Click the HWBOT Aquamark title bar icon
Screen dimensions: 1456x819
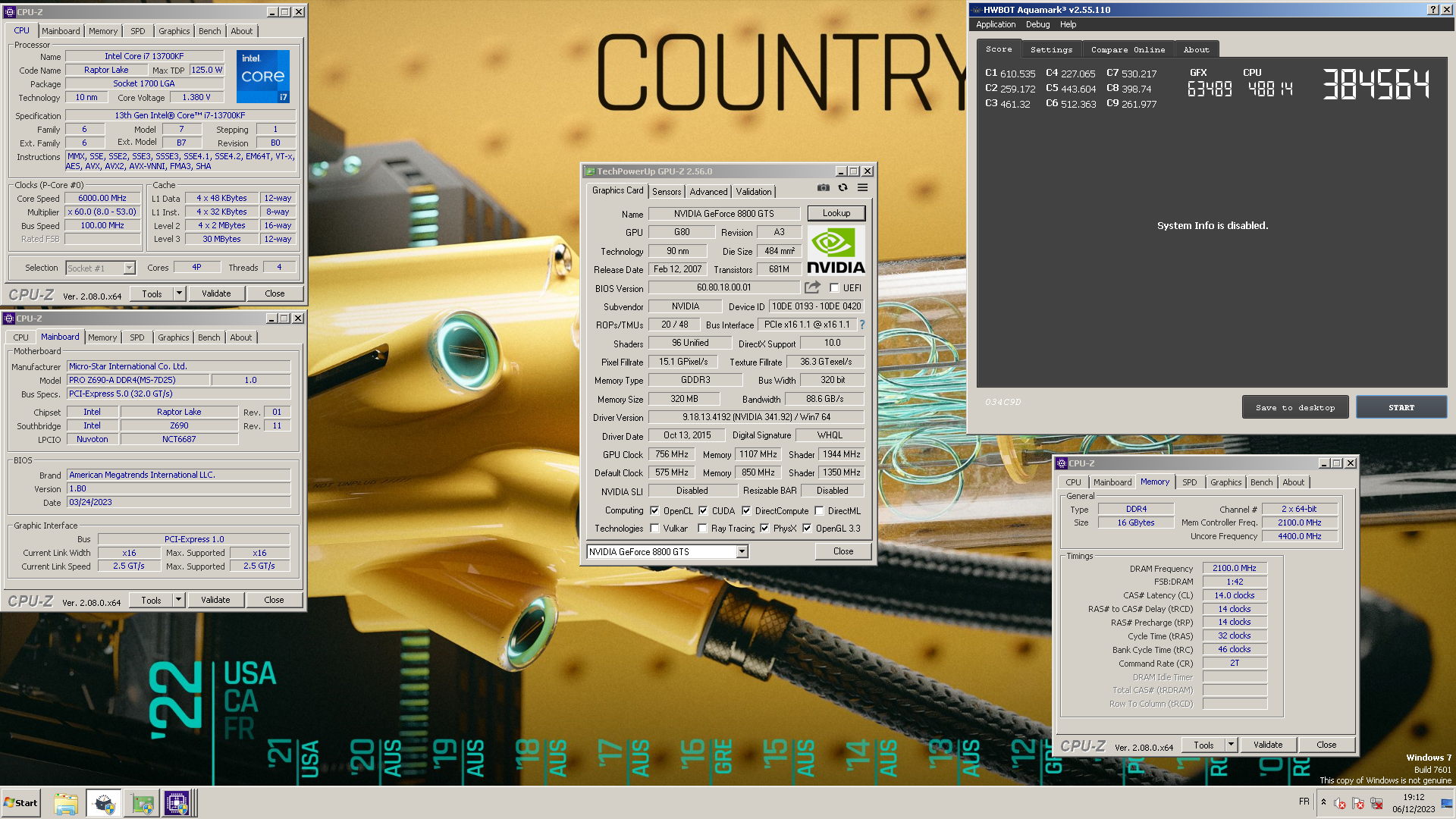976,10
